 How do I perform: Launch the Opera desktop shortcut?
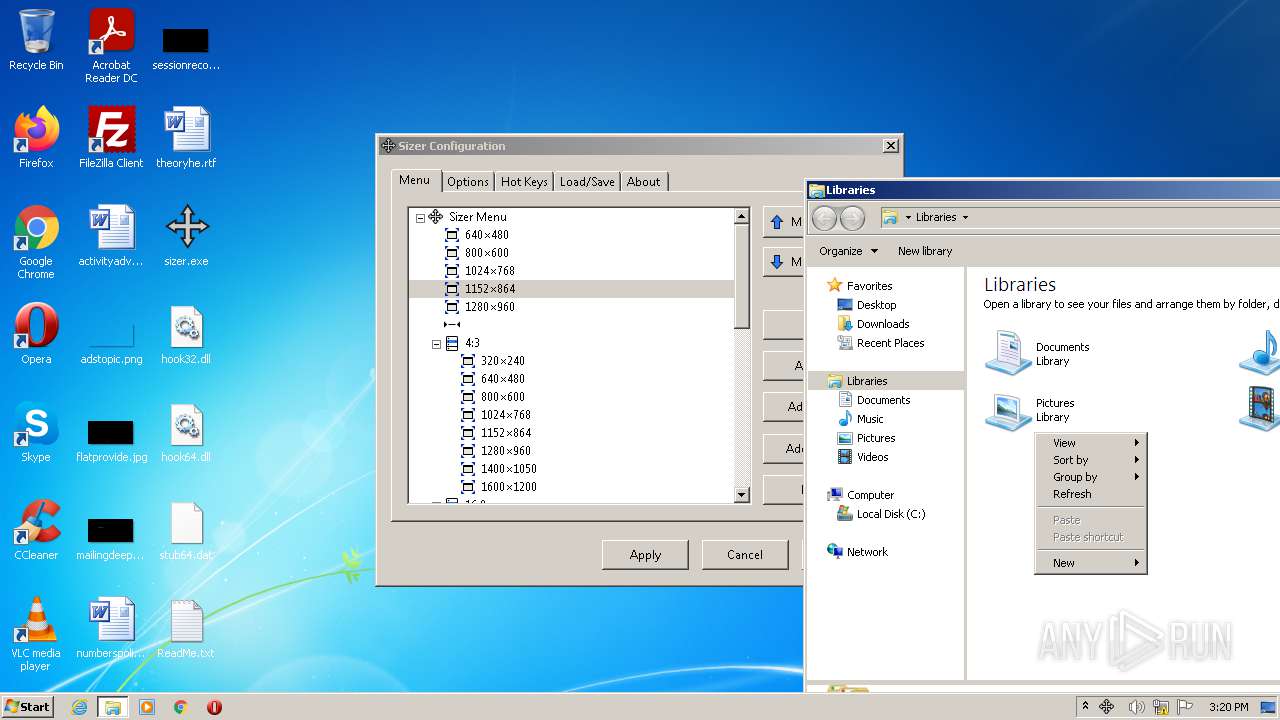click(x=36, y=334)
